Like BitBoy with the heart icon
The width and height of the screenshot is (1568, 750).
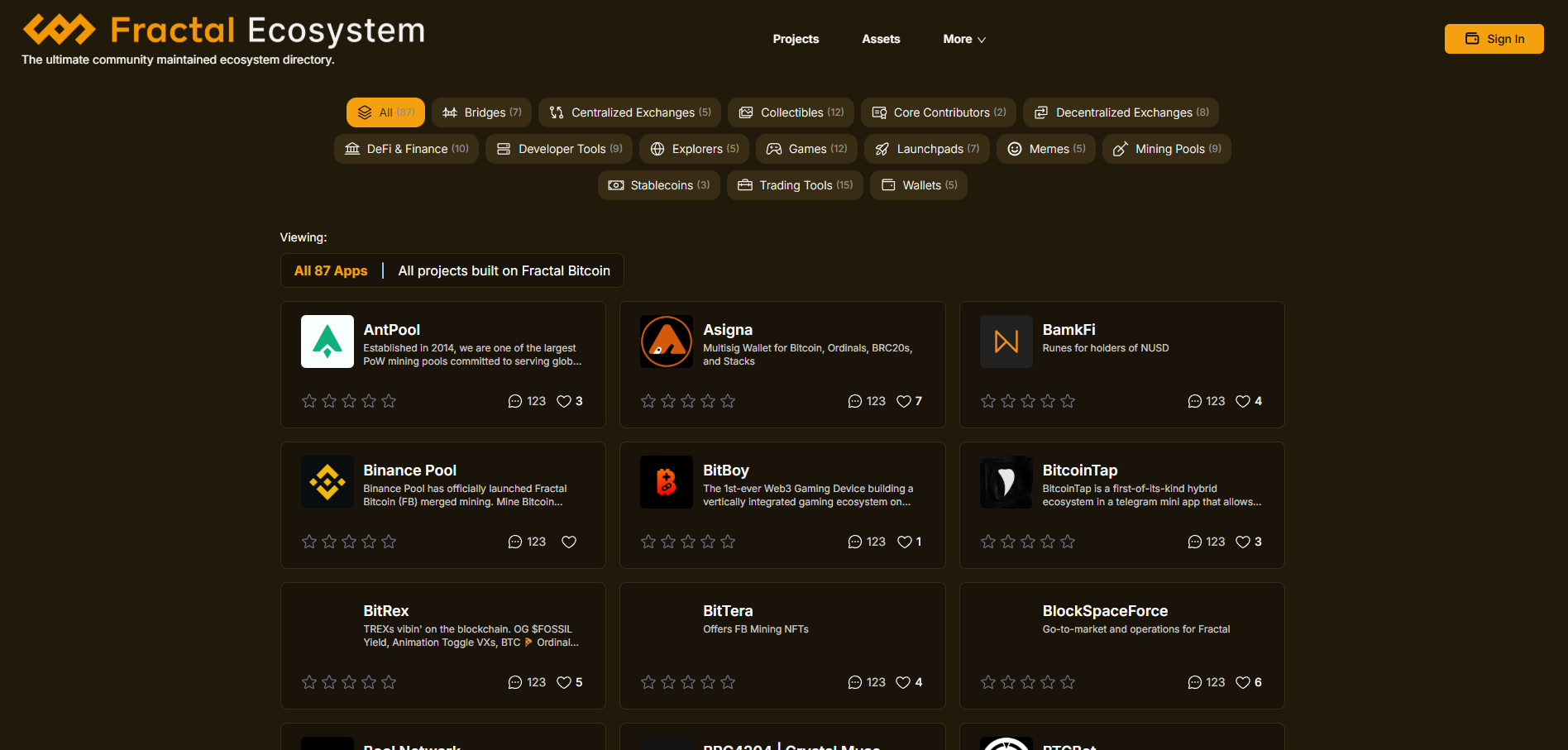tap(905, 542)
